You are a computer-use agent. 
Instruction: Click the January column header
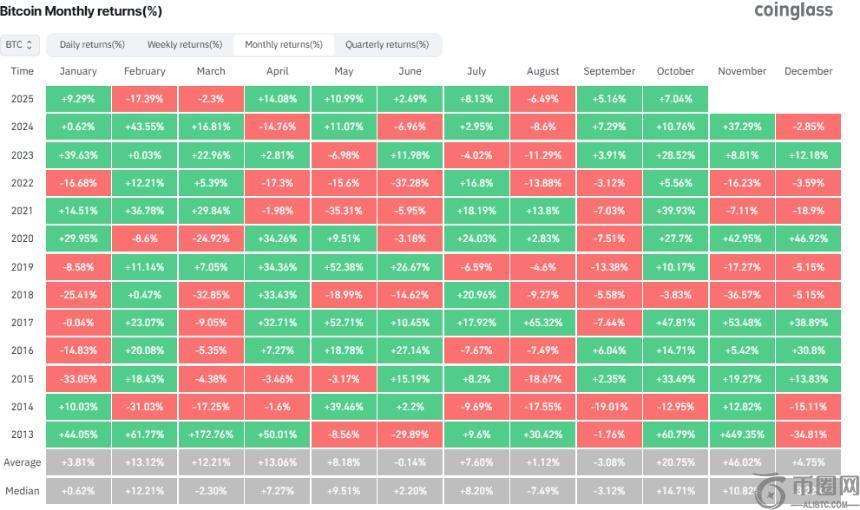point(78,71)
